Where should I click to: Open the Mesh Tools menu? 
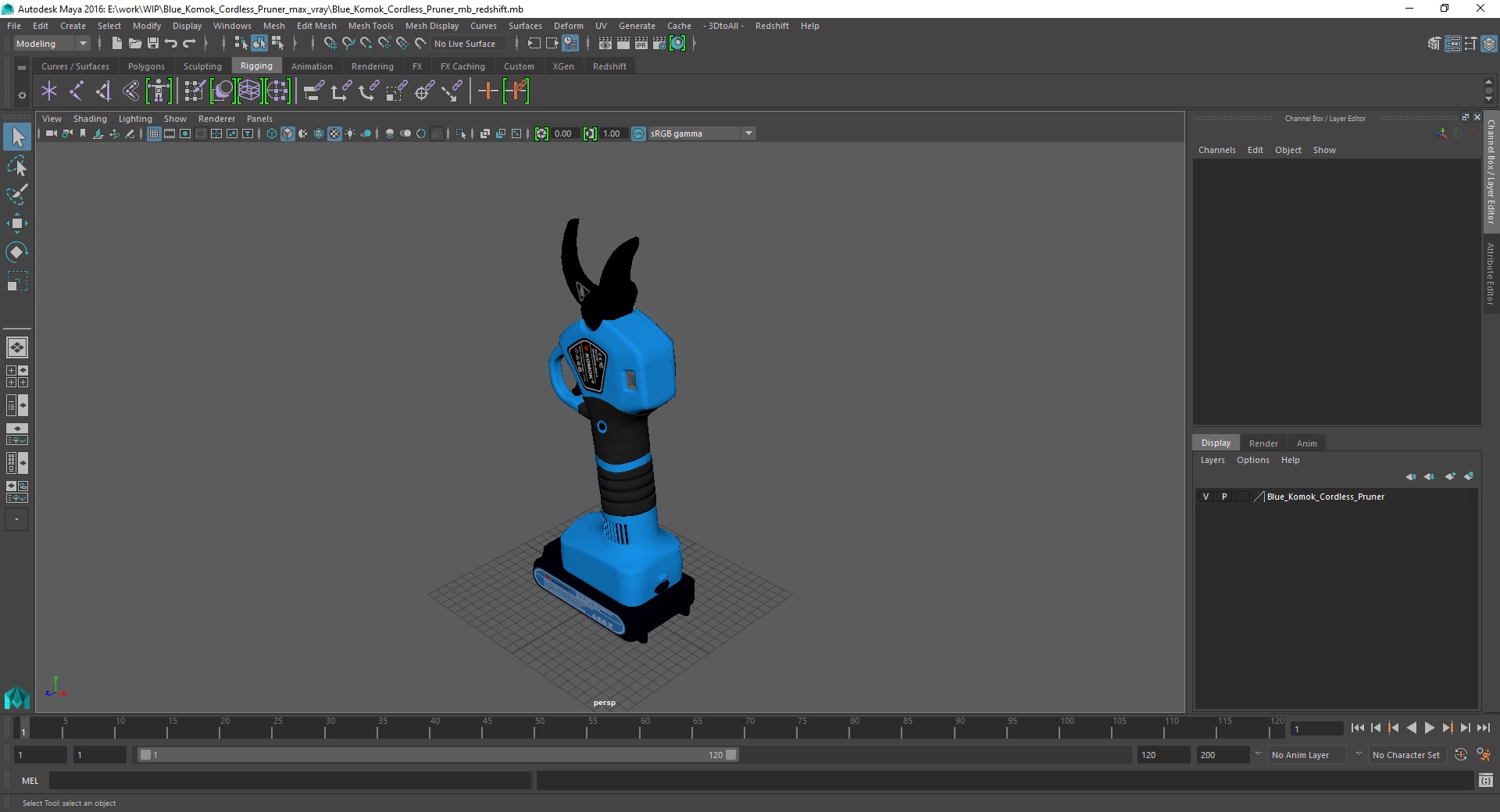tap(370, 26)
